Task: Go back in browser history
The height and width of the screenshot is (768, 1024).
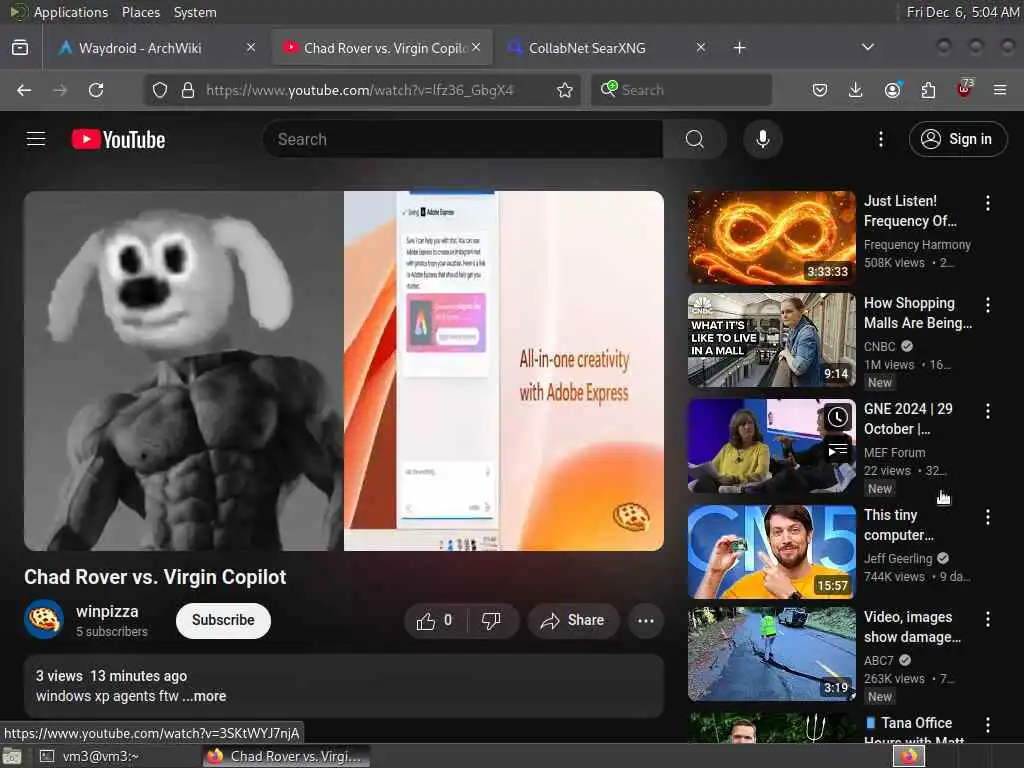Action: click(24, 90)
